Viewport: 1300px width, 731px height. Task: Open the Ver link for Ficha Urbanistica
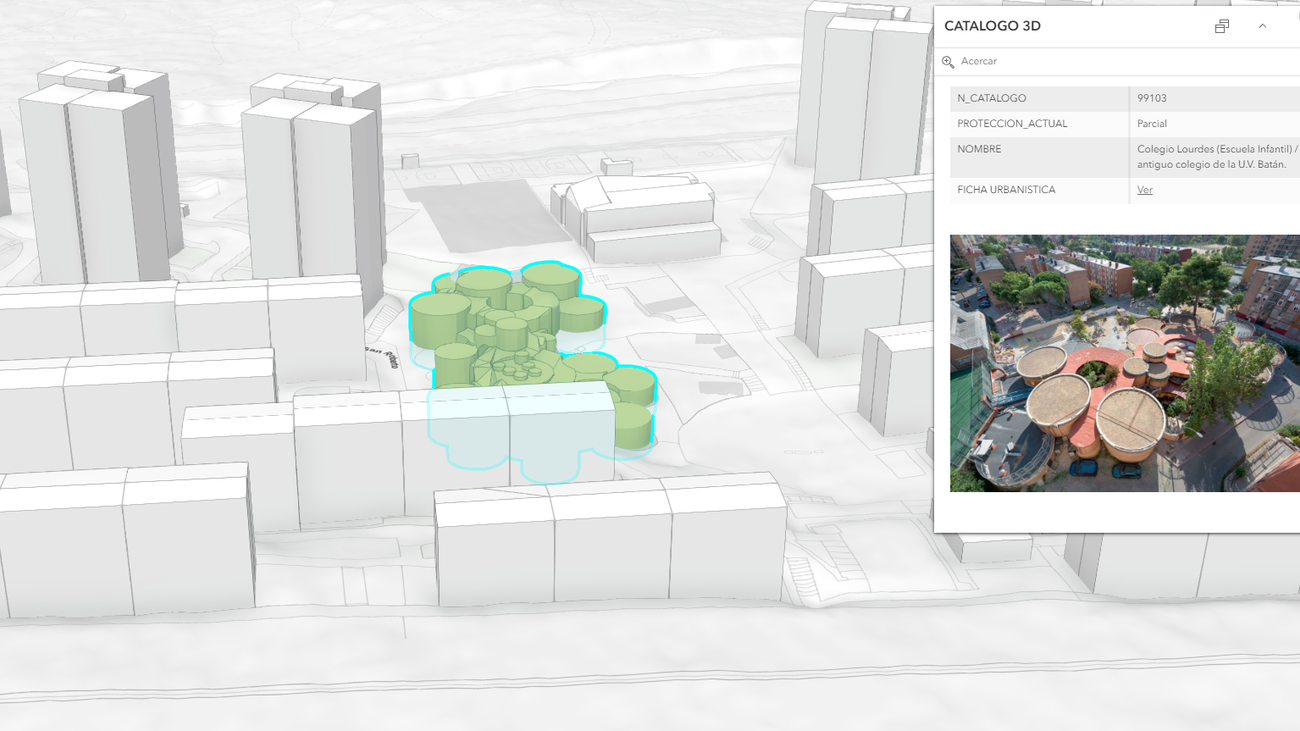click(x=1144, y=190)
